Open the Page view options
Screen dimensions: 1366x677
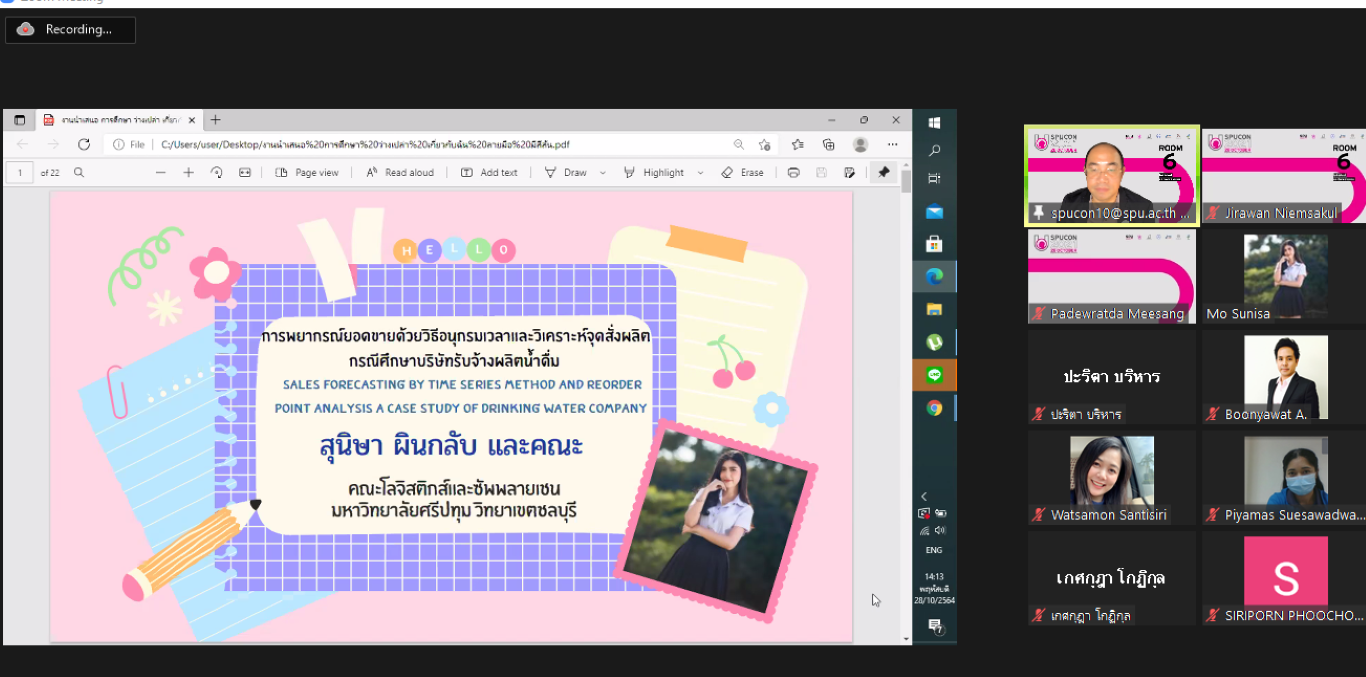tap(307, 172)
